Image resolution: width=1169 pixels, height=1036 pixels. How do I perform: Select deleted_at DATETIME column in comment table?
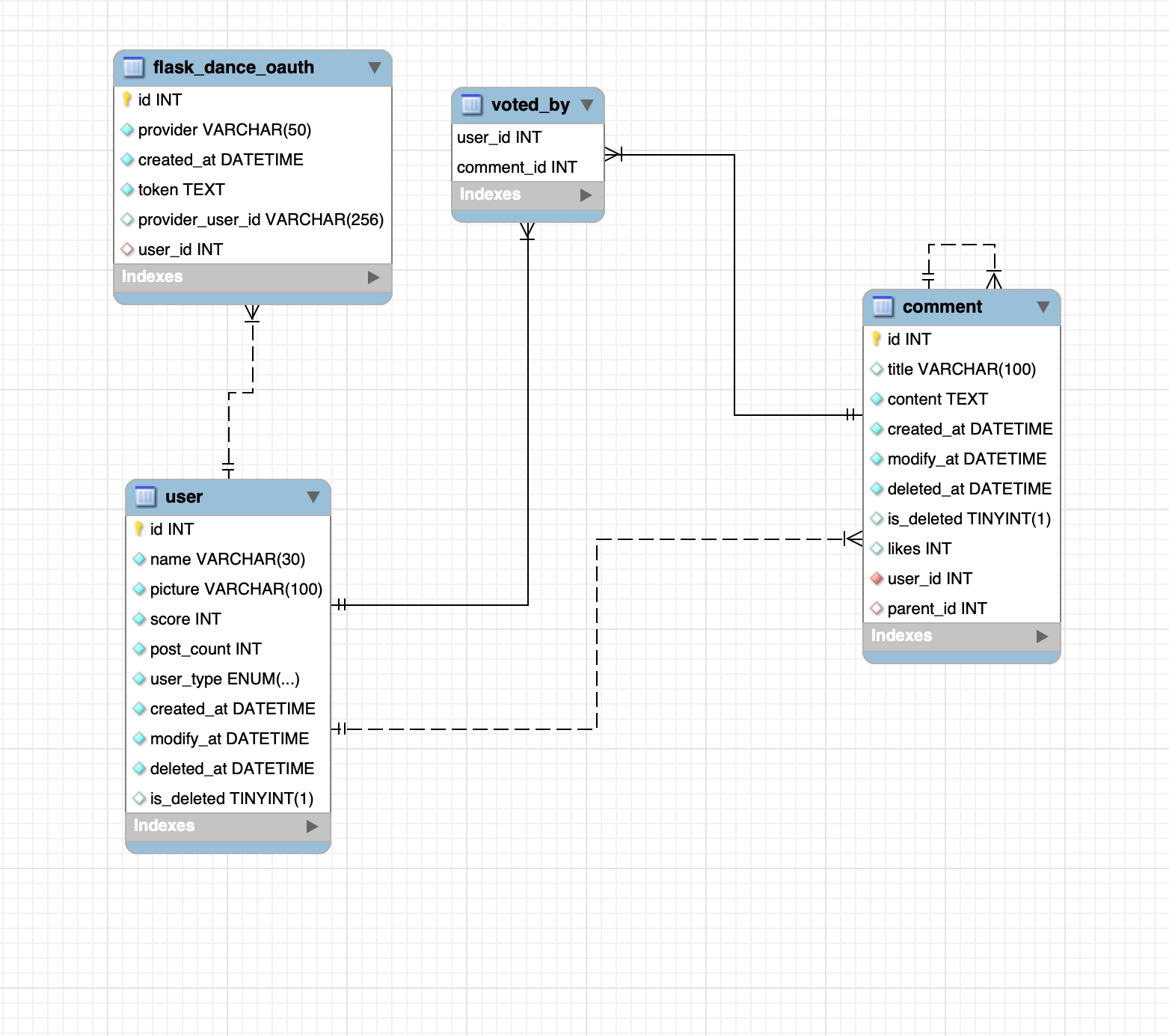coord(962,488)
